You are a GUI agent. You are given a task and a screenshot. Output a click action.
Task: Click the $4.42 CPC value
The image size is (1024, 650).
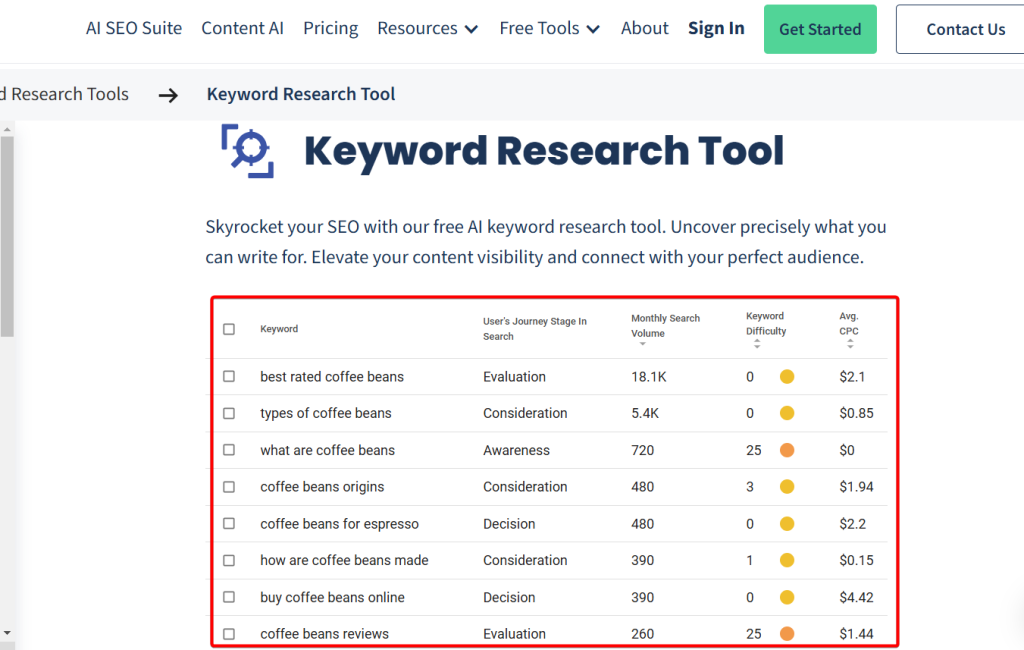(x=856, y=598)
